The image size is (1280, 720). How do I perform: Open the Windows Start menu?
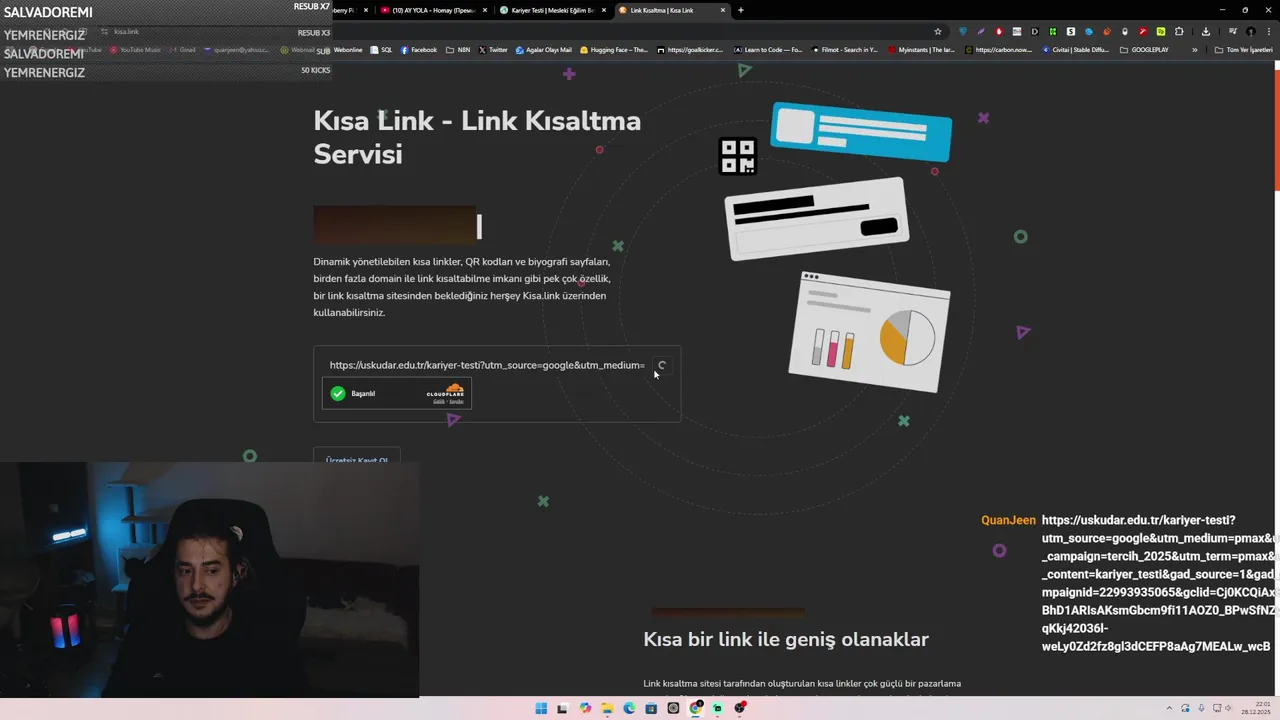541,708
